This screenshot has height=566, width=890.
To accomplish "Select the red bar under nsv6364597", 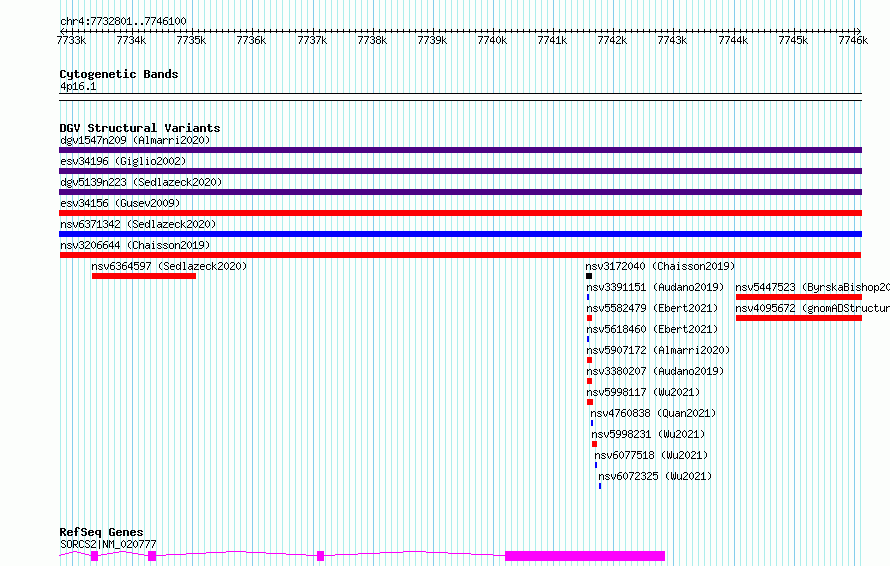I will 144,276.
